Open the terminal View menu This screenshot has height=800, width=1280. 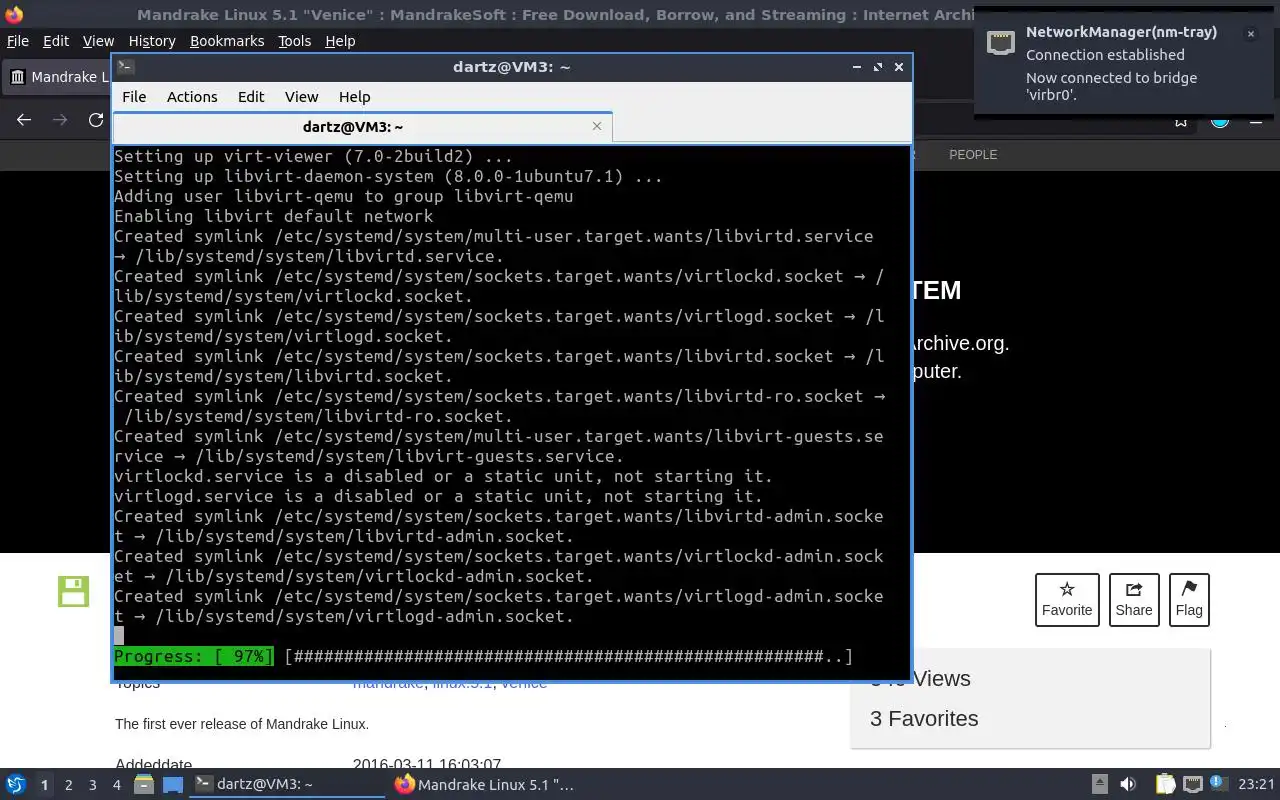tap(301, 97)
